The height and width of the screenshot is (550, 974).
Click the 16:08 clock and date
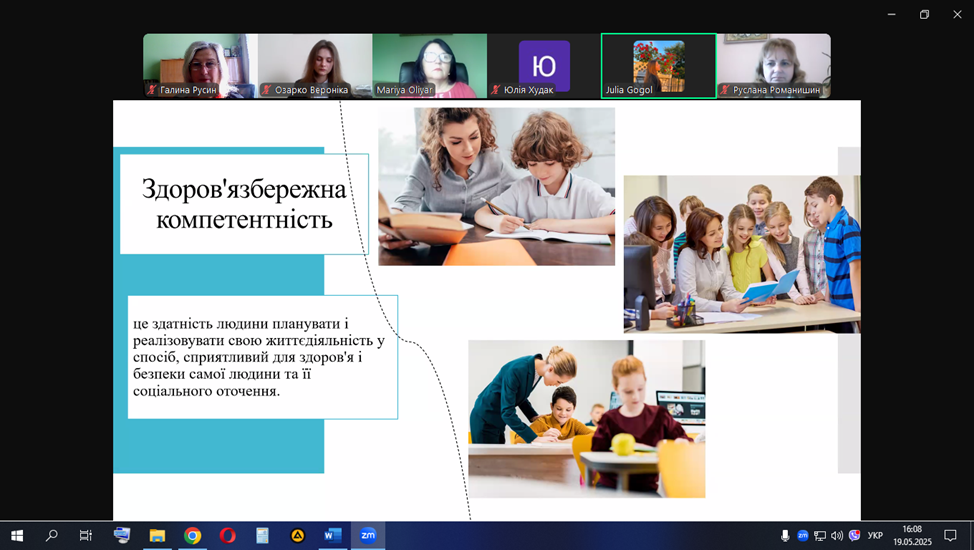tap(911, 536)
